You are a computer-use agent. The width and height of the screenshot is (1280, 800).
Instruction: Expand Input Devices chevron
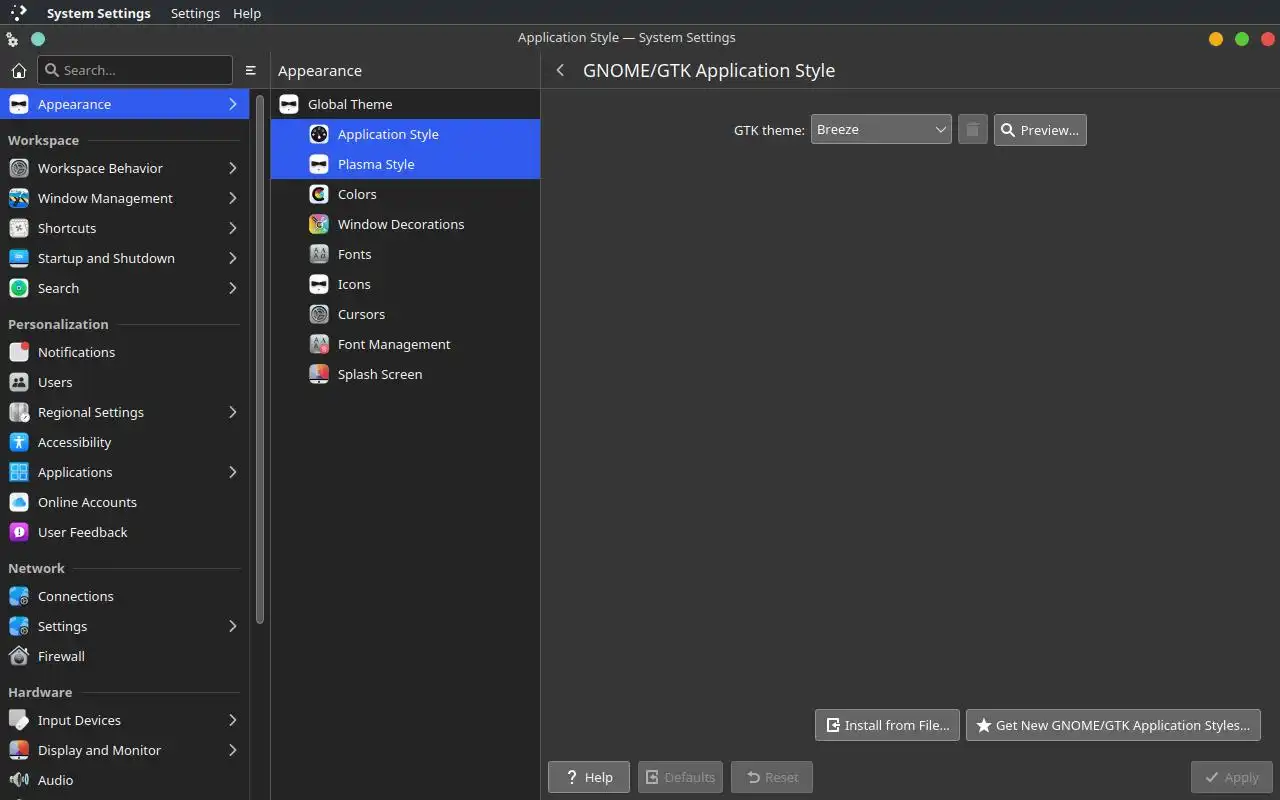click(x=232, y=720)
